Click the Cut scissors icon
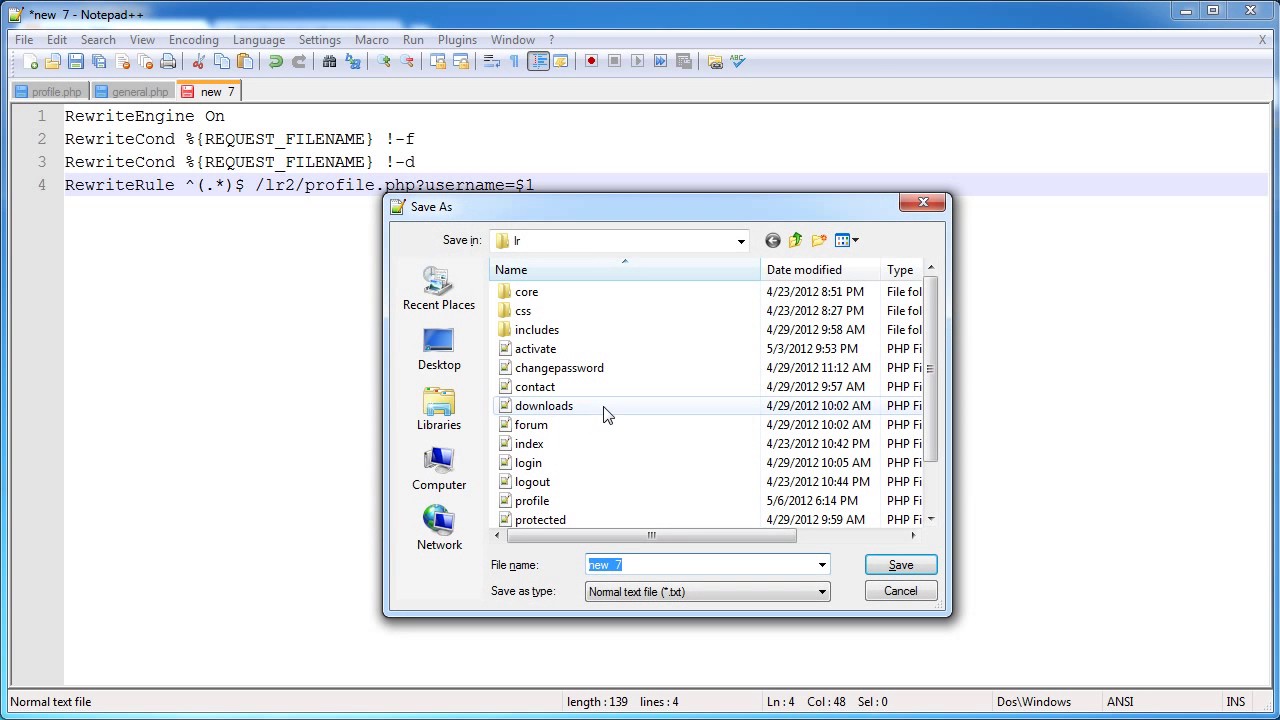The width and height of the screenshot is (1280, 720). tap(199, 62)
